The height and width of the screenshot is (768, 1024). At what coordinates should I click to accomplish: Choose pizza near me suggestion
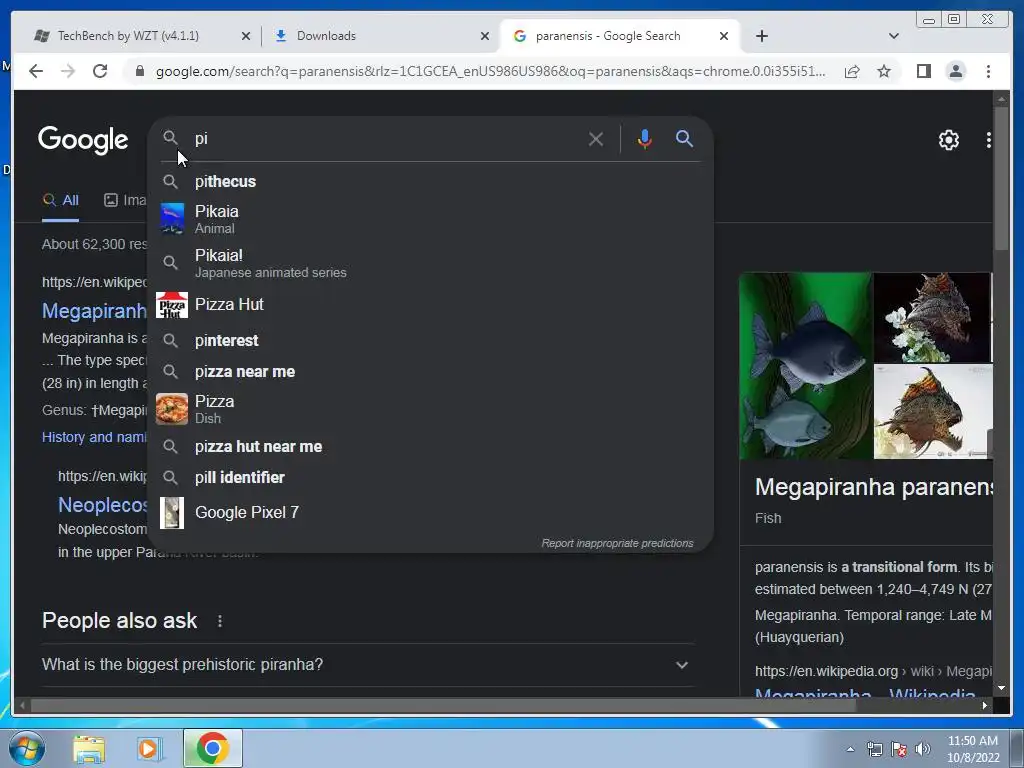(430, 372)
